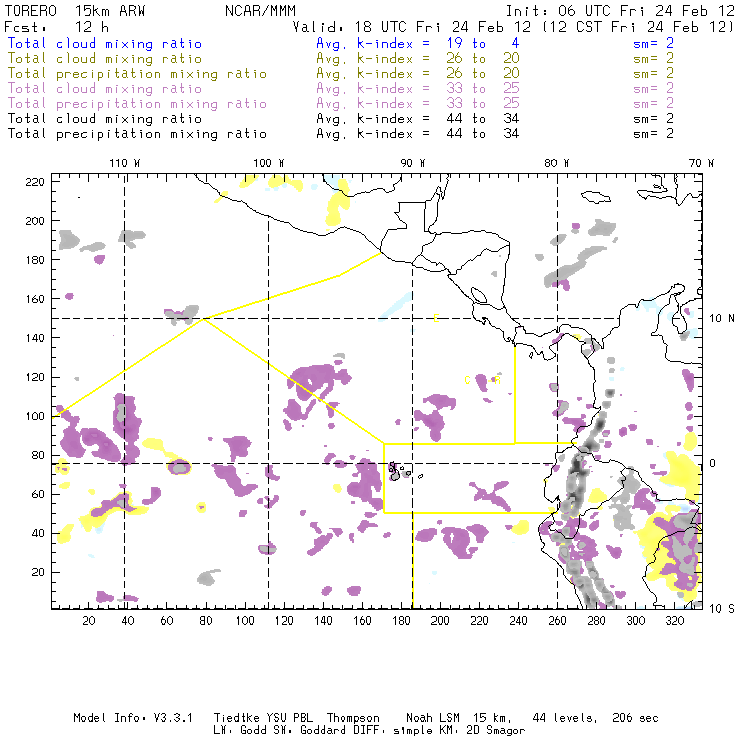Click "44 to 34" in black precipitation row
This screenshot has height=740, width=740.
pos(483,134)
